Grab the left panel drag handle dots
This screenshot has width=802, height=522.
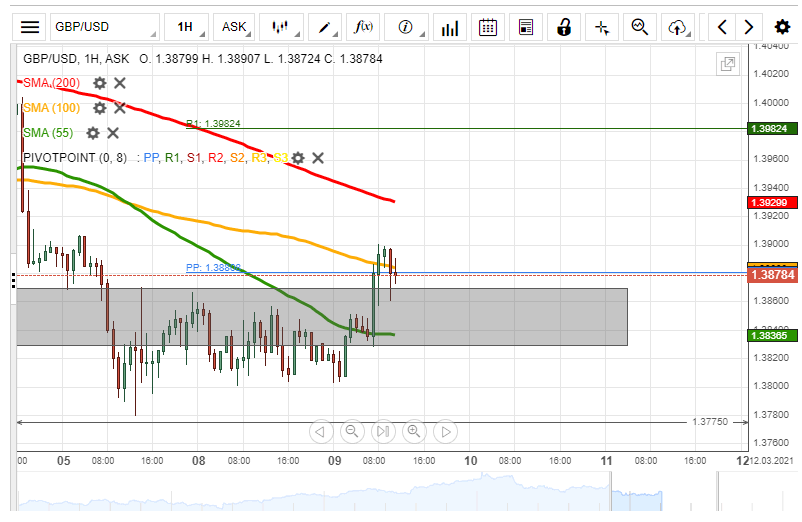[13, 281]
